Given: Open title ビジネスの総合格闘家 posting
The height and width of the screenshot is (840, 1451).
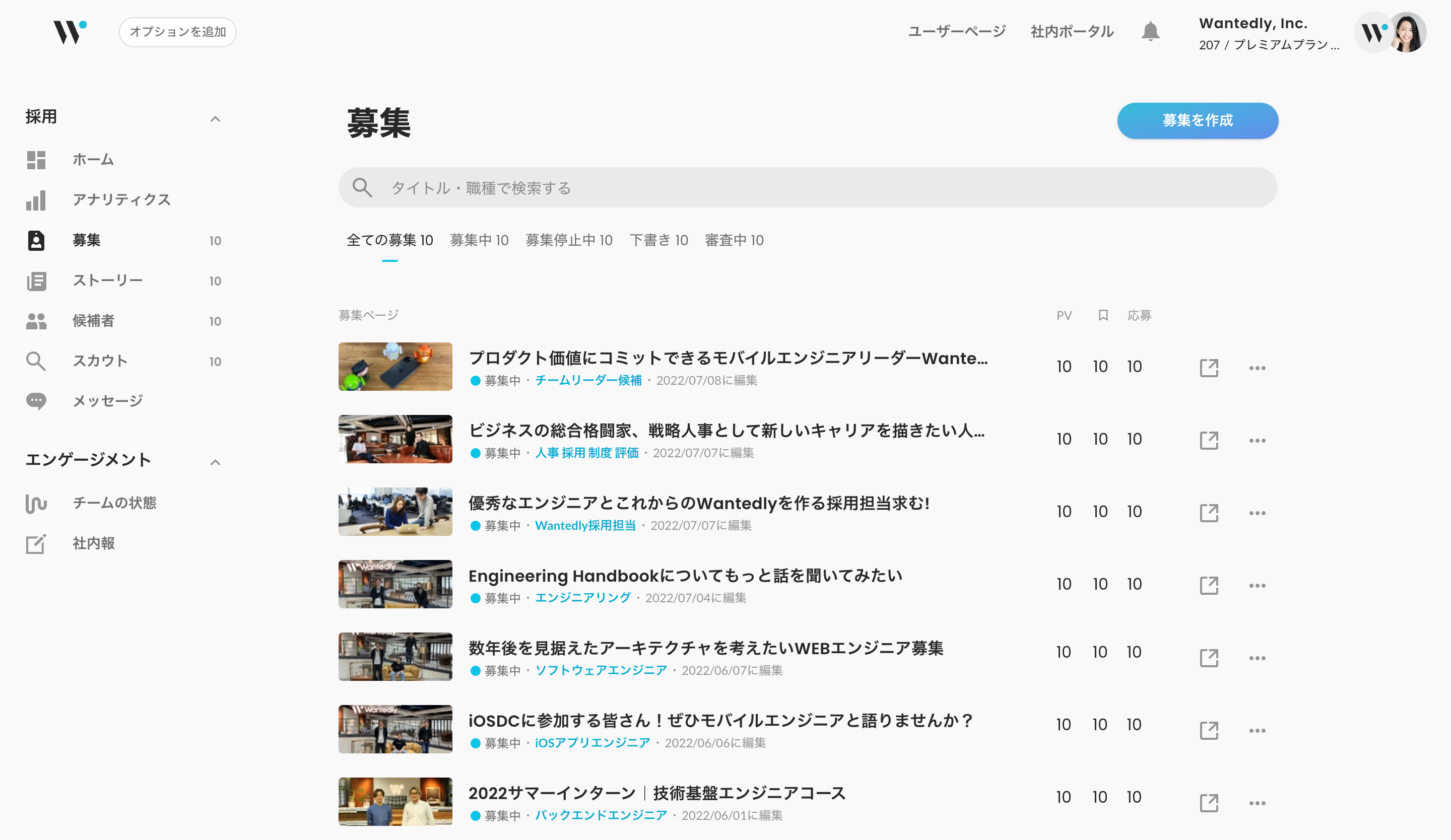Looking at the screenshot, I should (x=727, y=431).
